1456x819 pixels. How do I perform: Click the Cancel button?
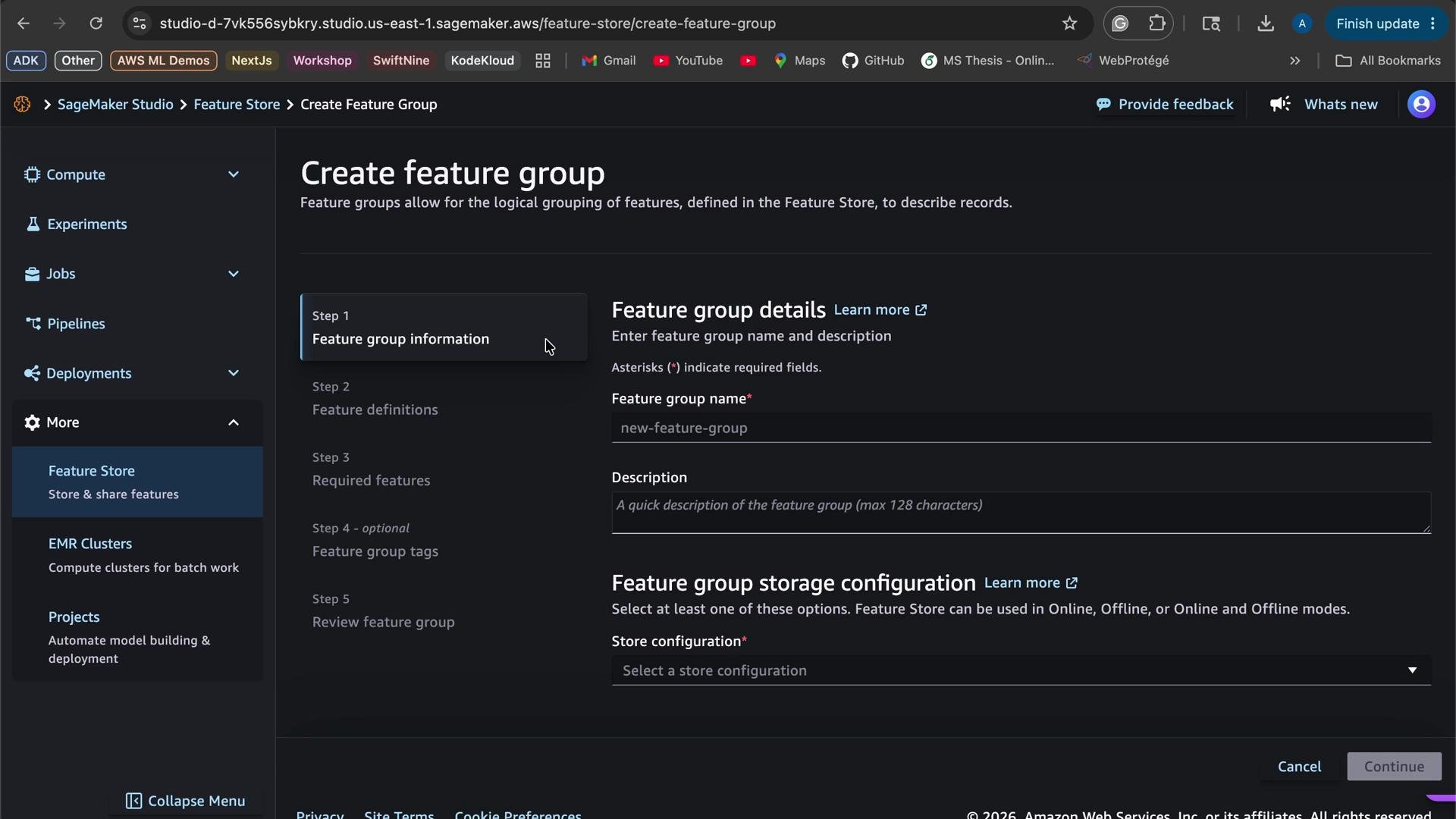pos(1299,767)
